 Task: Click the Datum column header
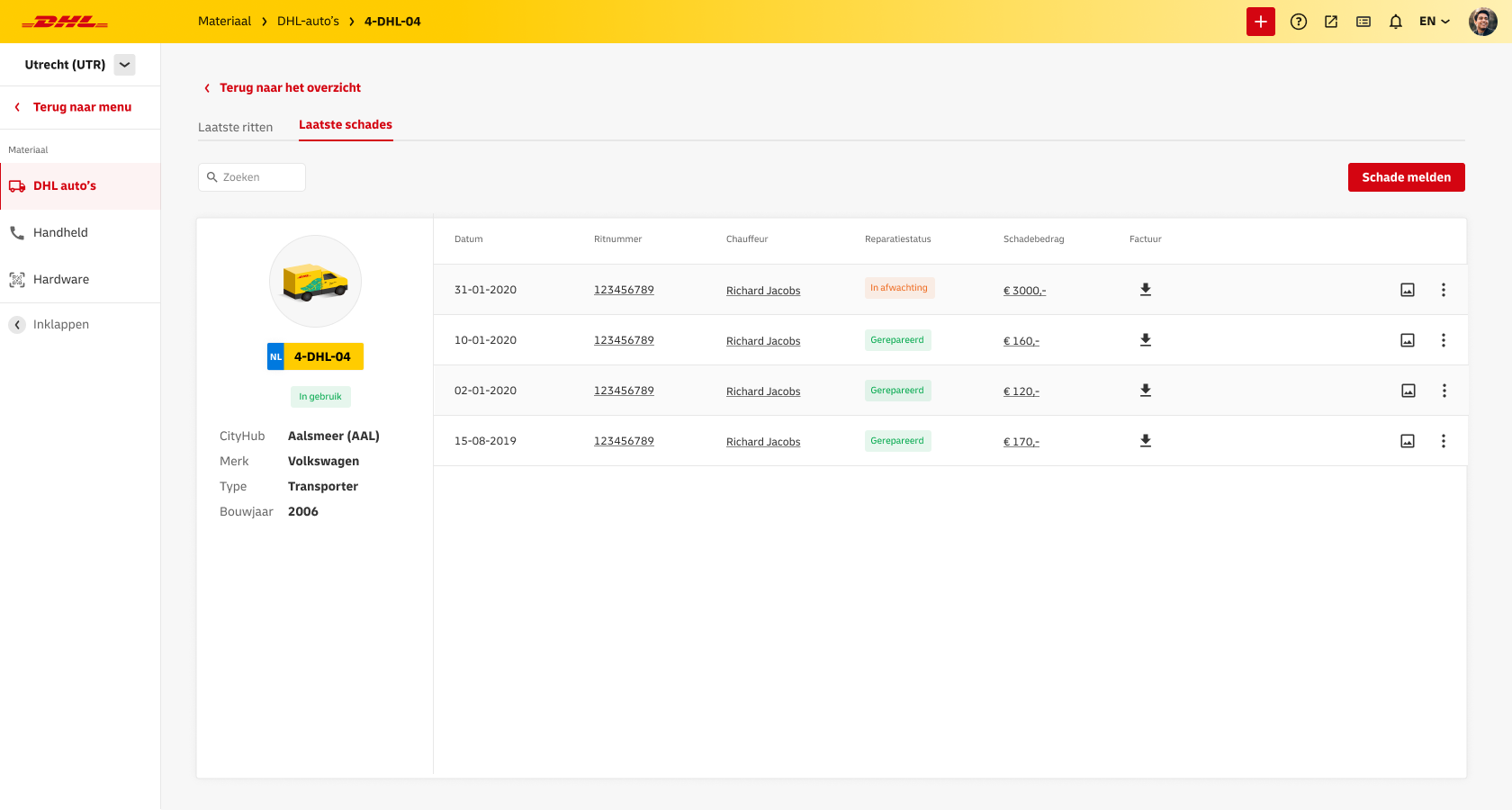pos(469,239)
